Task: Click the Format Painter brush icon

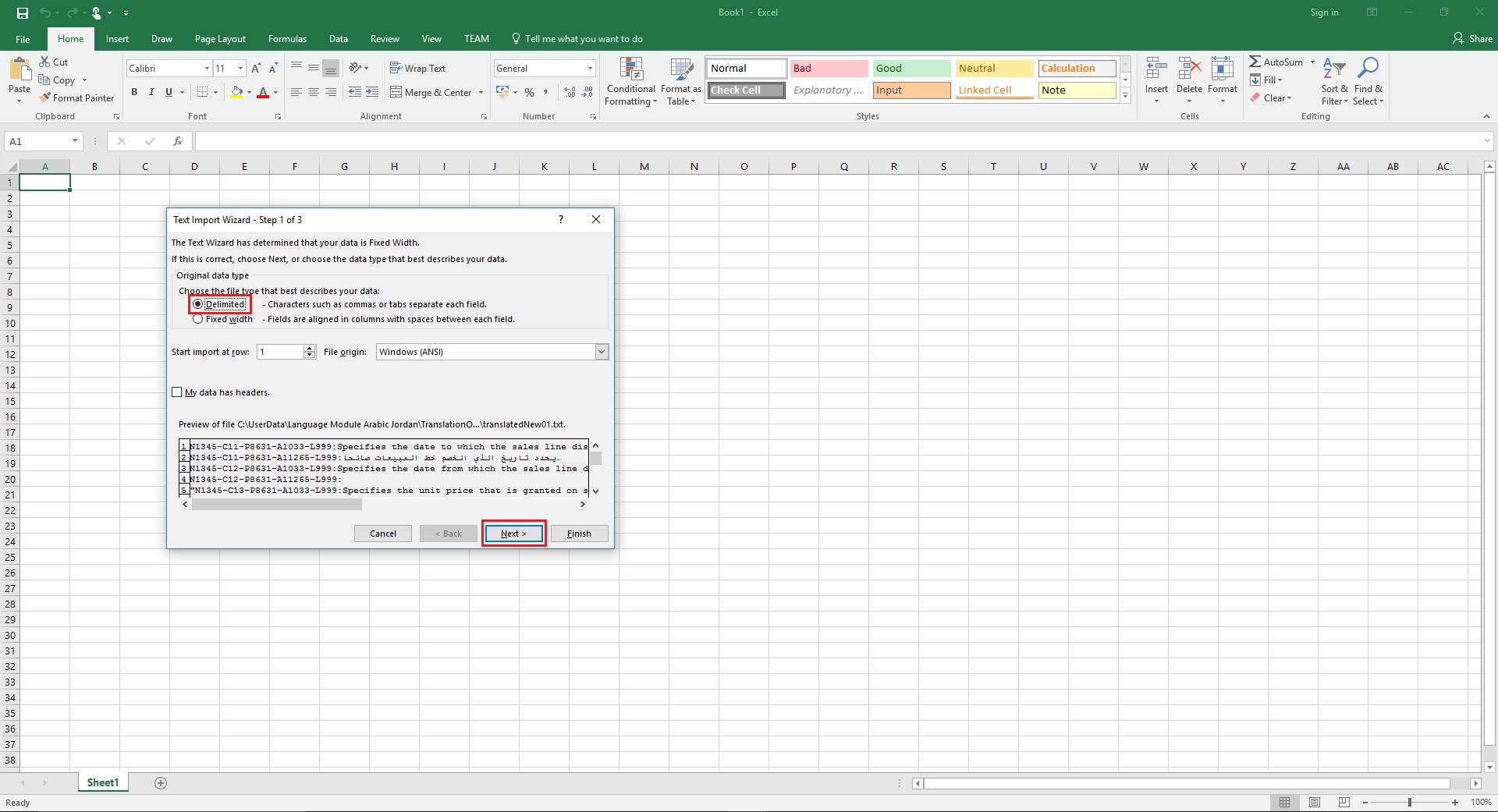Action: (45, 98)
